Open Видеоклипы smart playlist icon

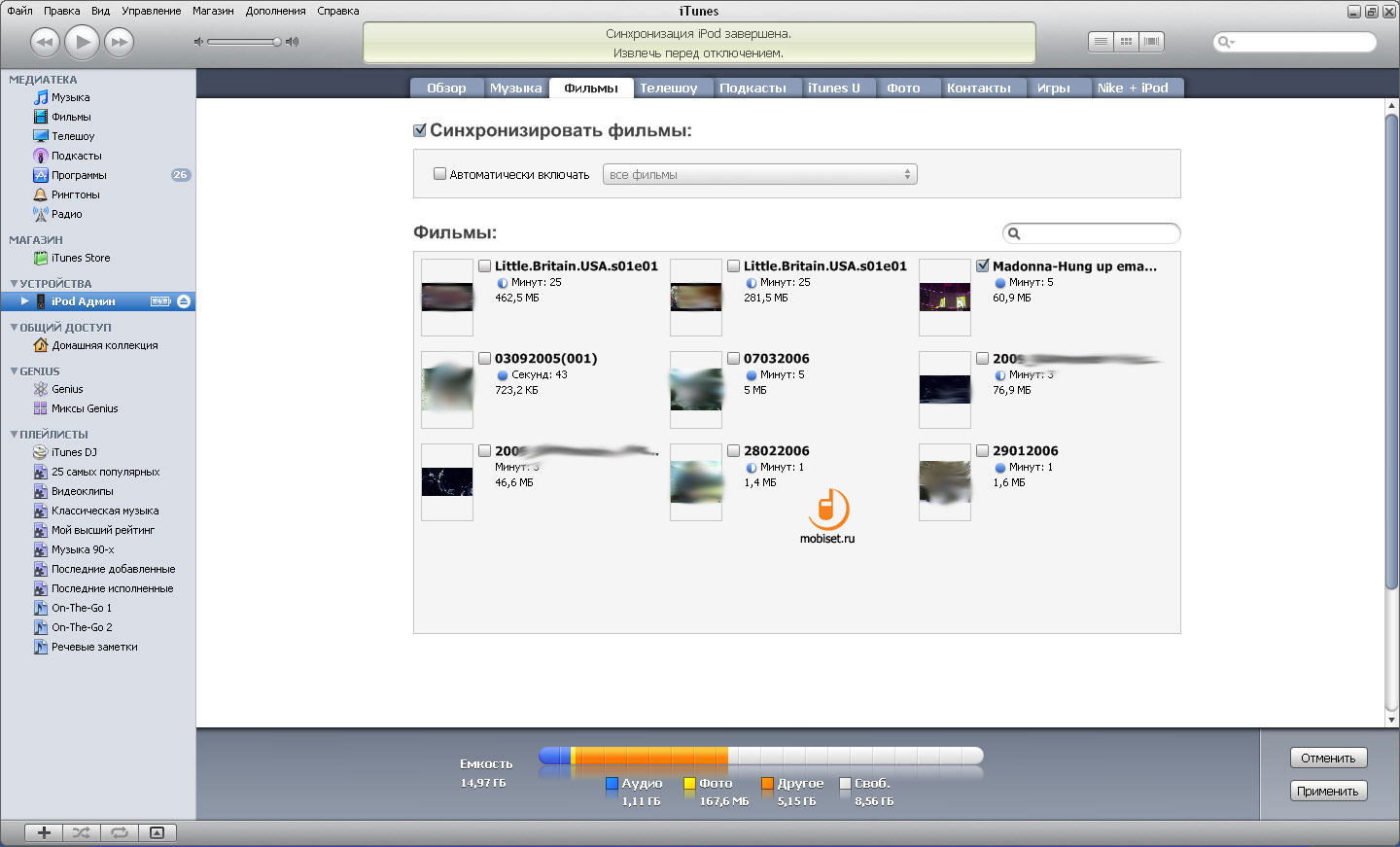41,491
